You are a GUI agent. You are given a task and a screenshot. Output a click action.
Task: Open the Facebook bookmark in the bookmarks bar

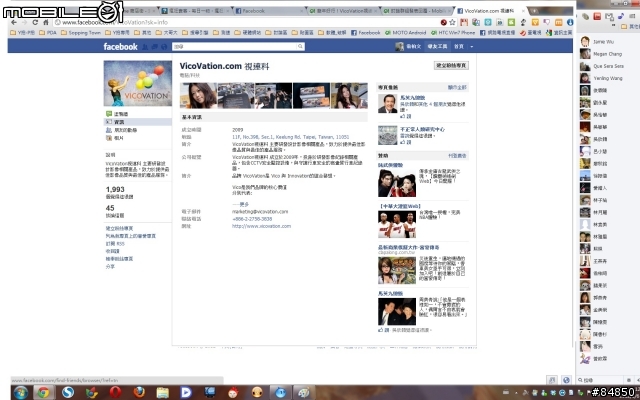pyautogui.click(x=366, y=33)
